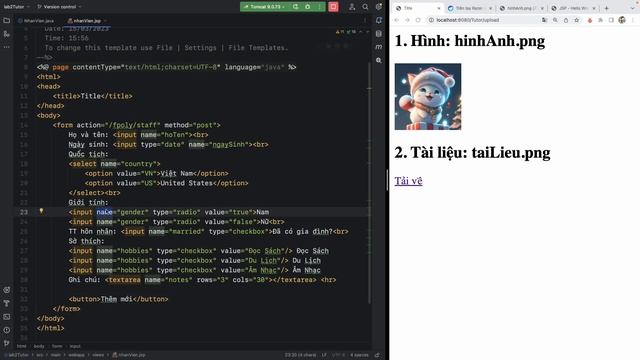Open Search Everywhere magnifier in IDE

365,7
